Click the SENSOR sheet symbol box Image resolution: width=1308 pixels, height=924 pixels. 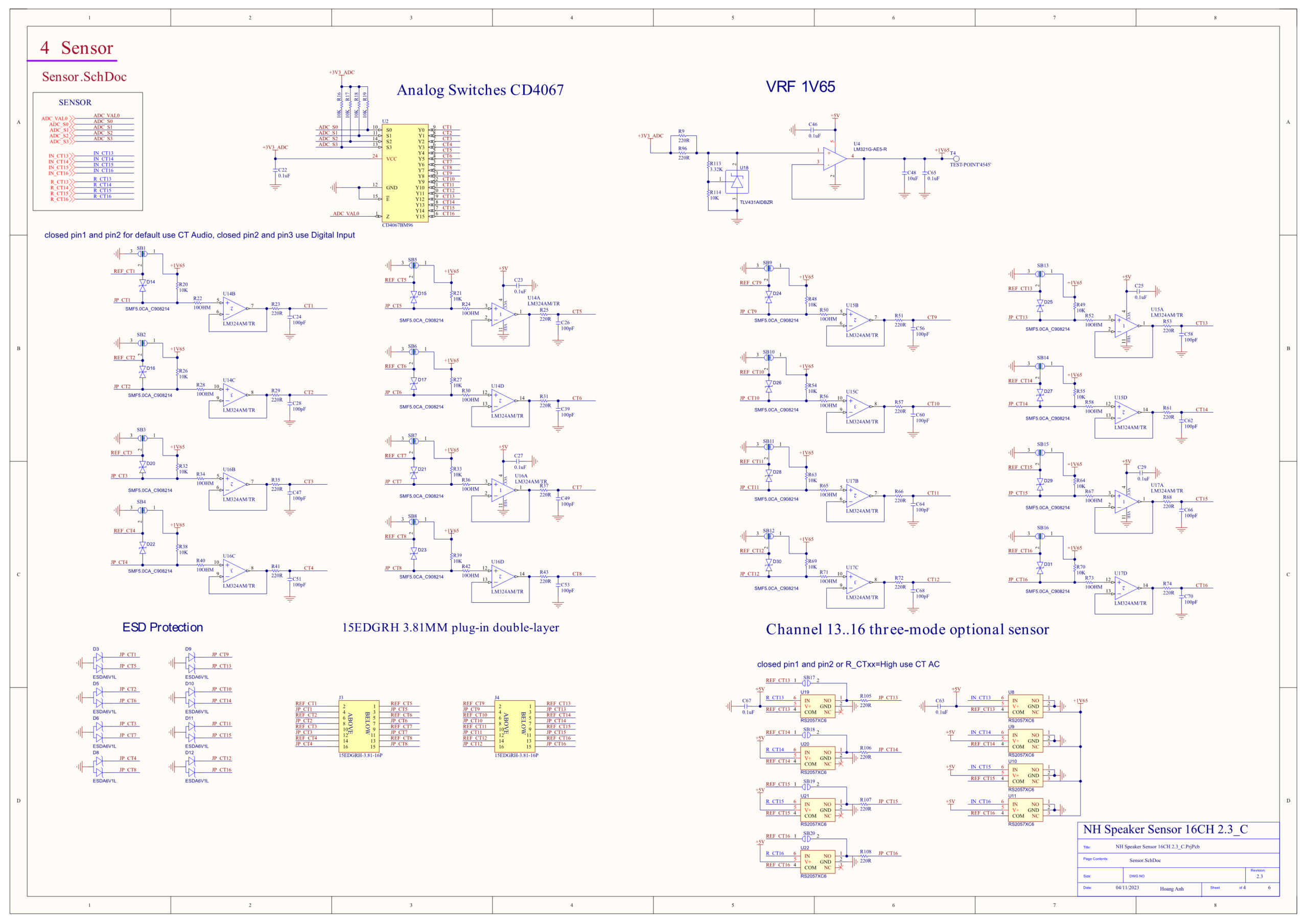(x=88, y=152)
